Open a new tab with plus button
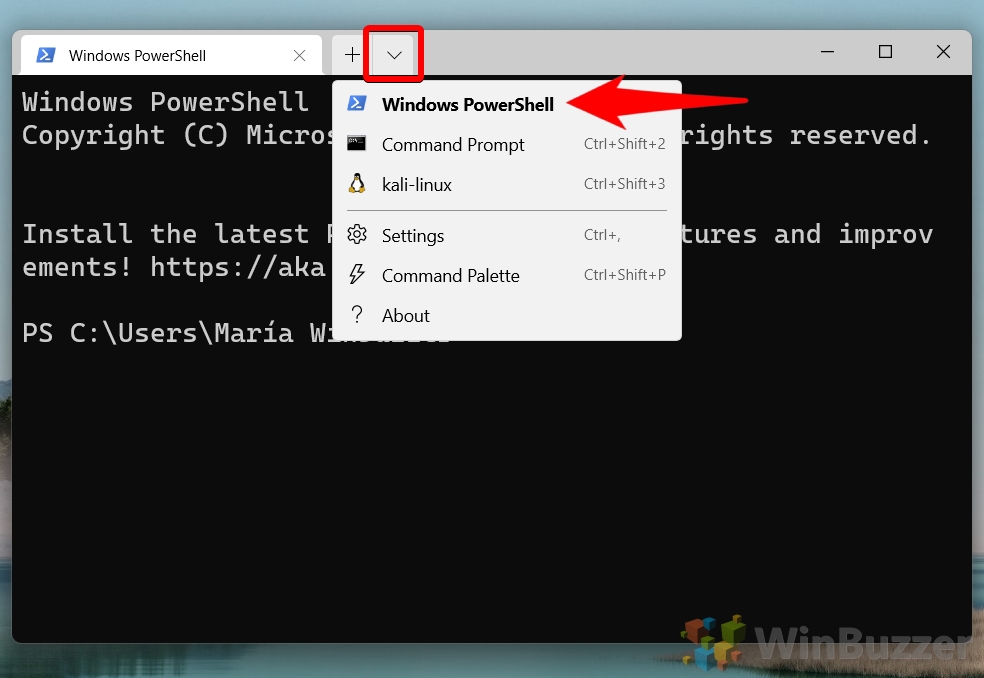This screenshot has width=984, height=678. 352,55
